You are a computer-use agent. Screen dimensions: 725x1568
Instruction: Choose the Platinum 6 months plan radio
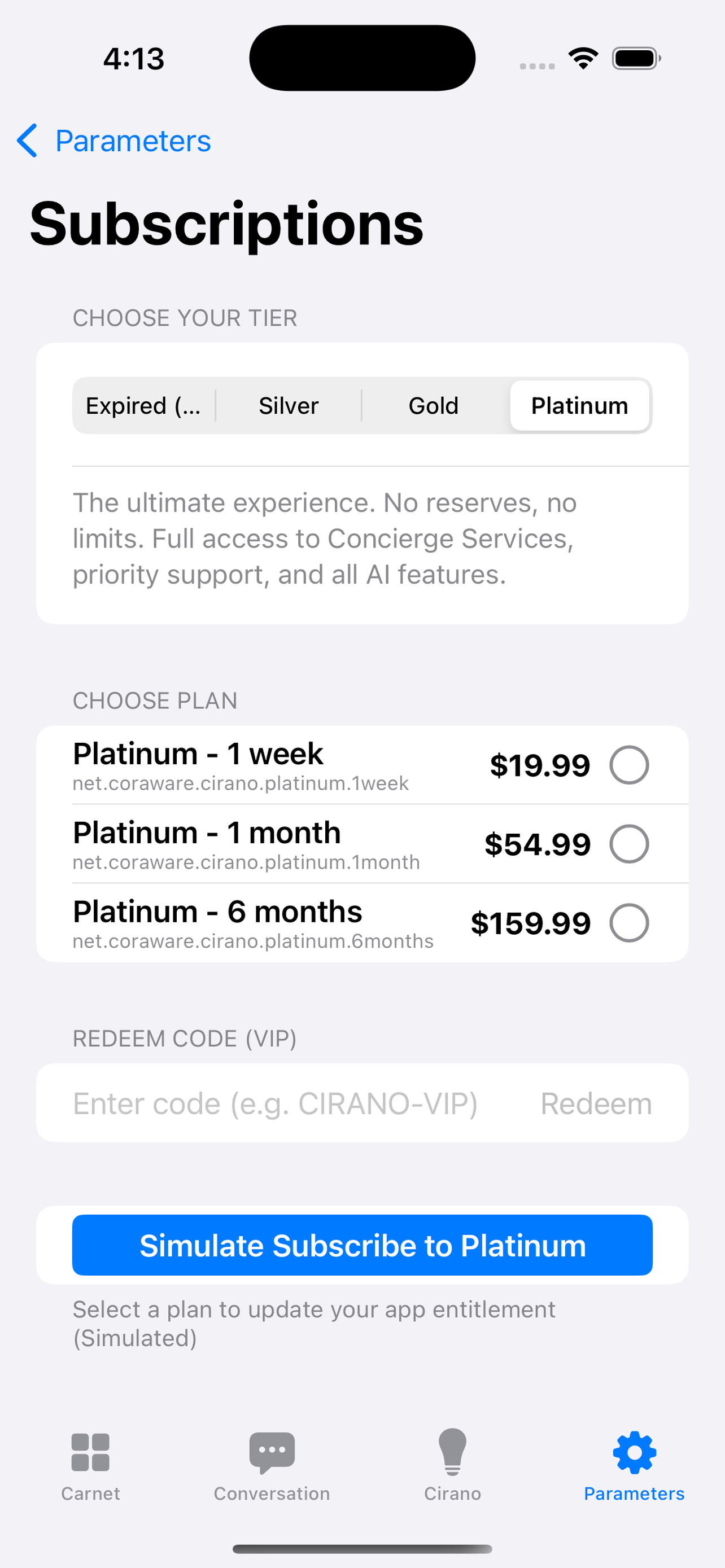coord(629,922)
